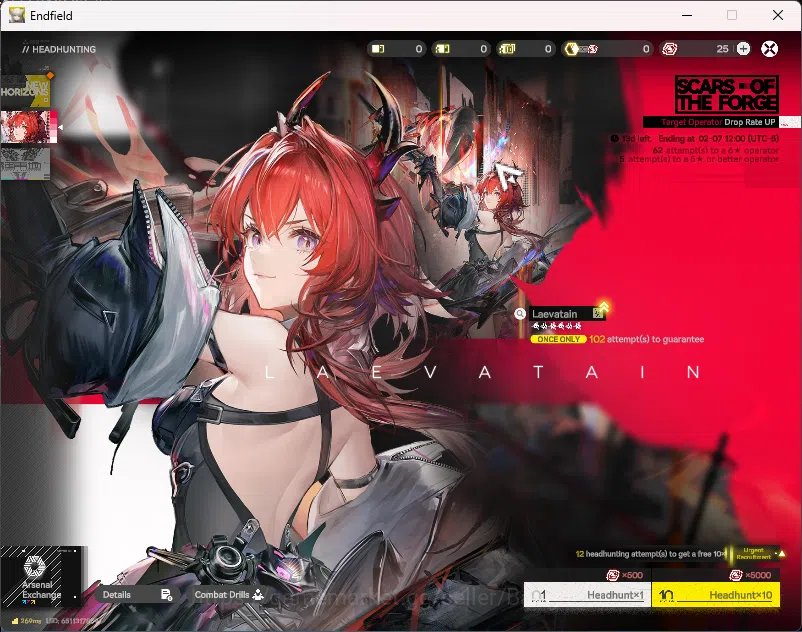Click the 269ms network ping indicator

click(27, 621)
